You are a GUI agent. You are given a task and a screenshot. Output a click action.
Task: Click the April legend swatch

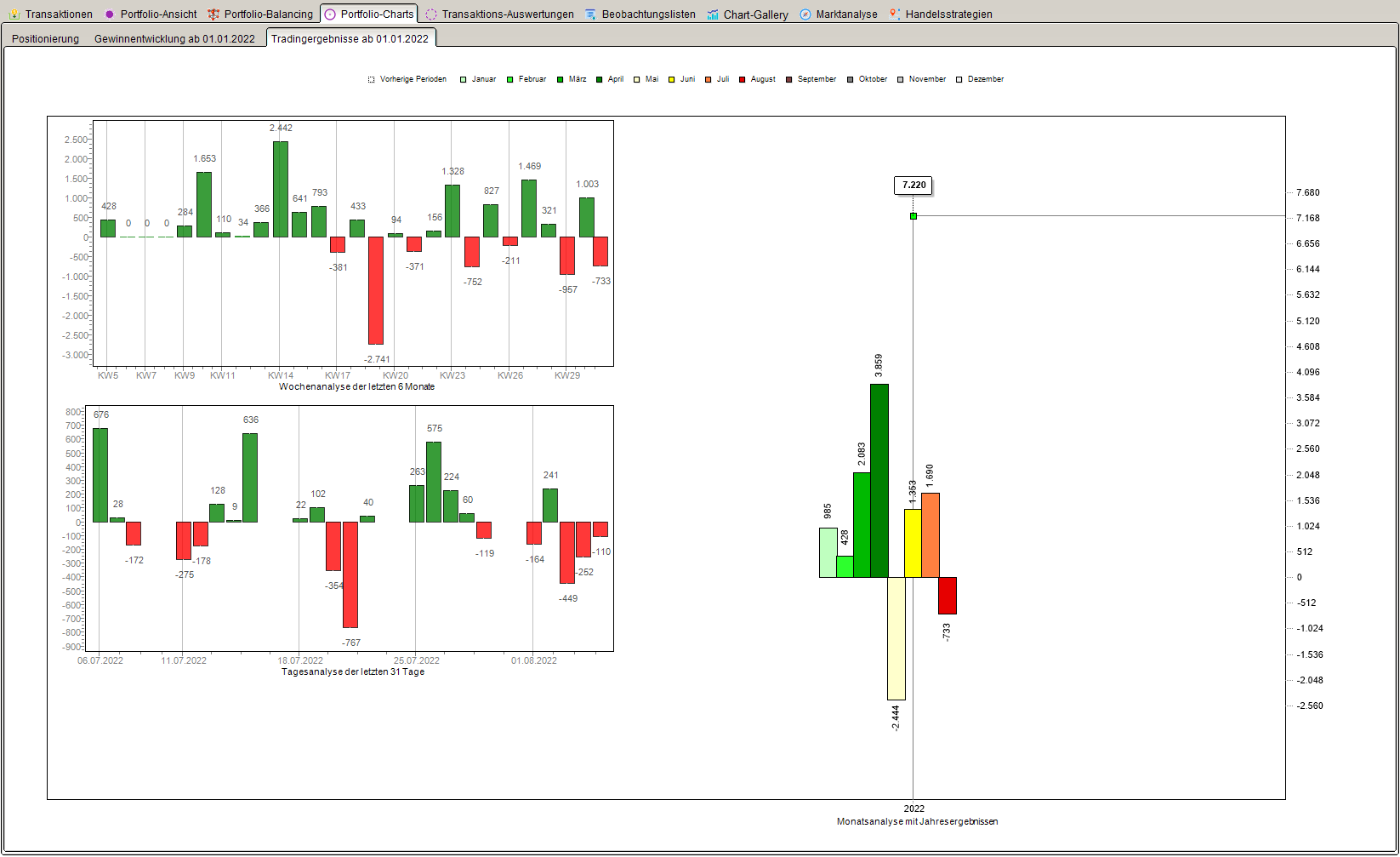(600, 80)
